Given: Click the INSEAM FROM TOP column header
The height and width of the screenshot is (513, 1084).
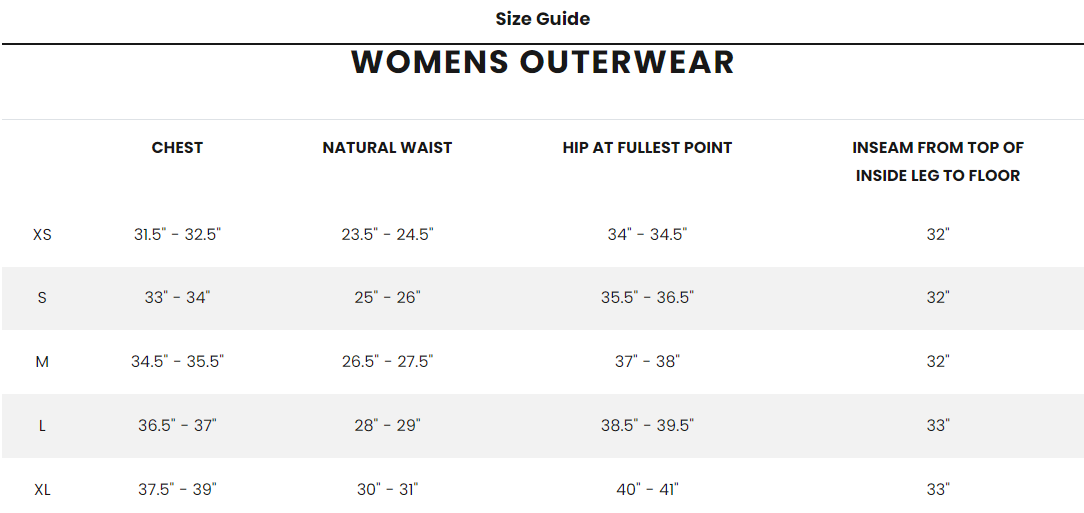Looking at the screenshot, I should click(x=938, y=162).
